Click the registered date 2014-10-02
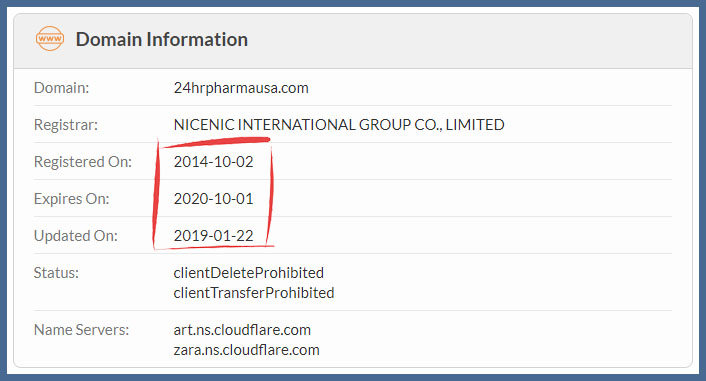 (x=213, y=162)
